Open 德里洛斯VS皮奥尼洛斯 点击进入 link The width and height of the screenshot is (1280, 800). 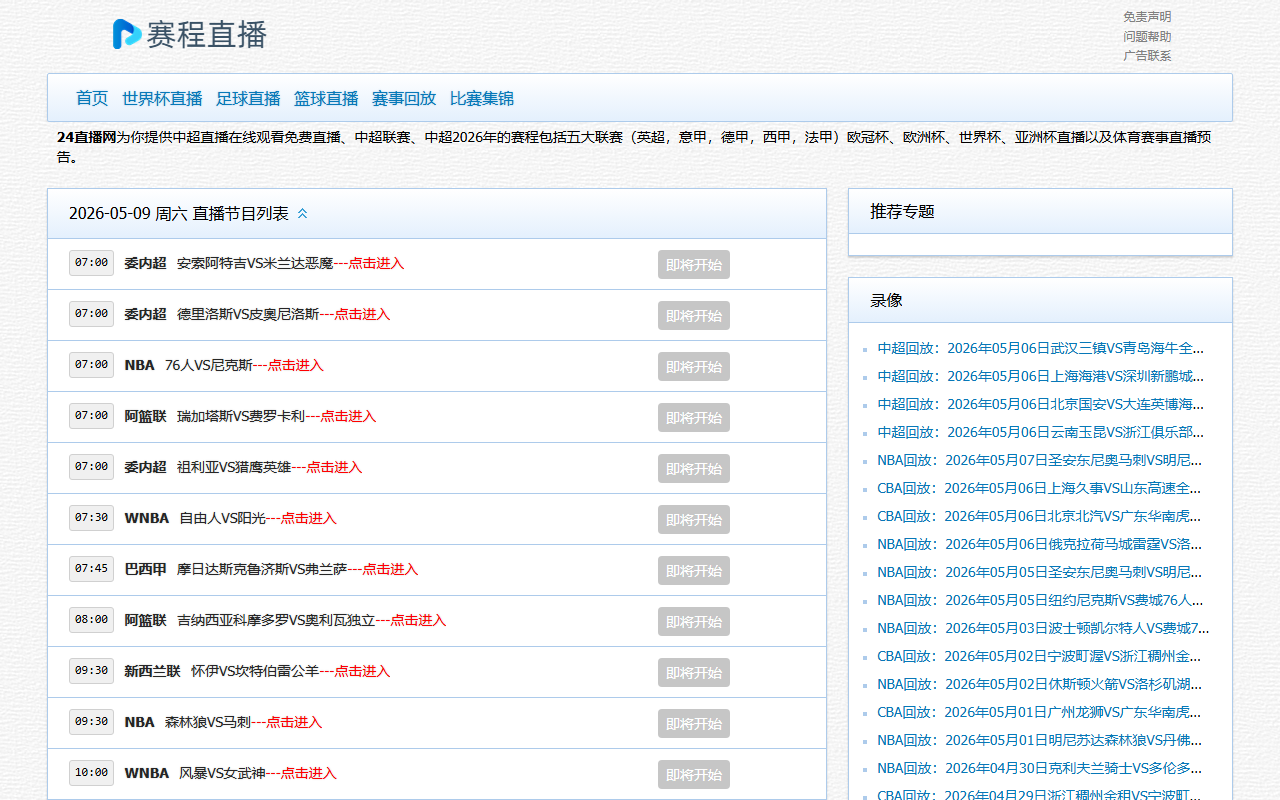coord(362,314)
